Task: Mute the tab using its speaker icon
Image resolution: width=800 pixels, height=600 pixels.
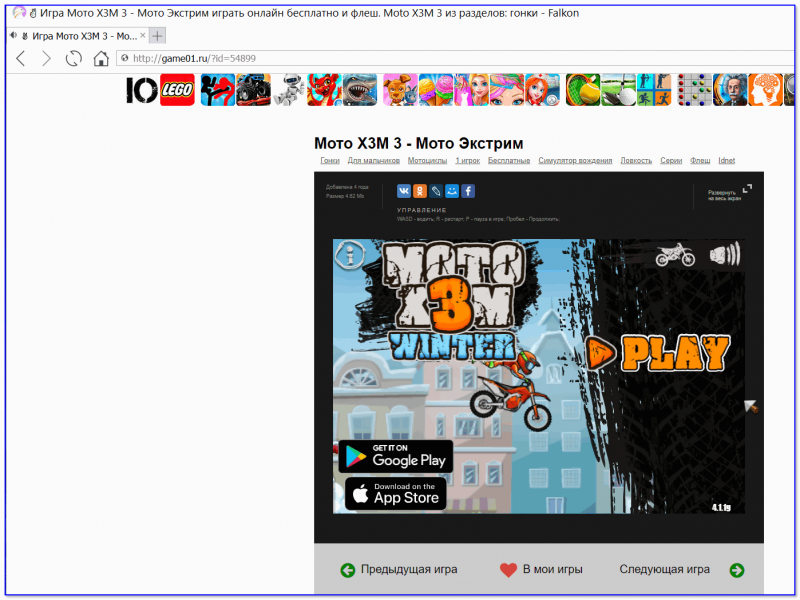Action: (13, 35)
